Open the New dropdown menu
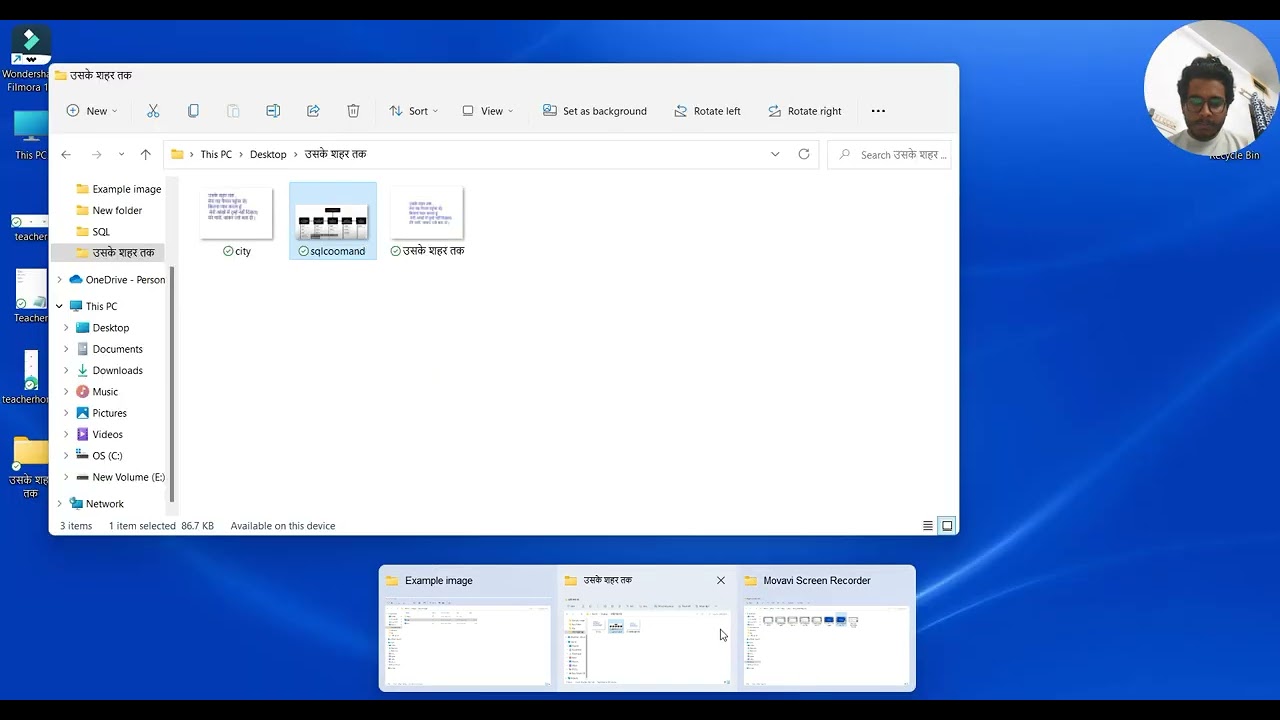The width and height of the screenshot is (1280, 720). point(92,111)
